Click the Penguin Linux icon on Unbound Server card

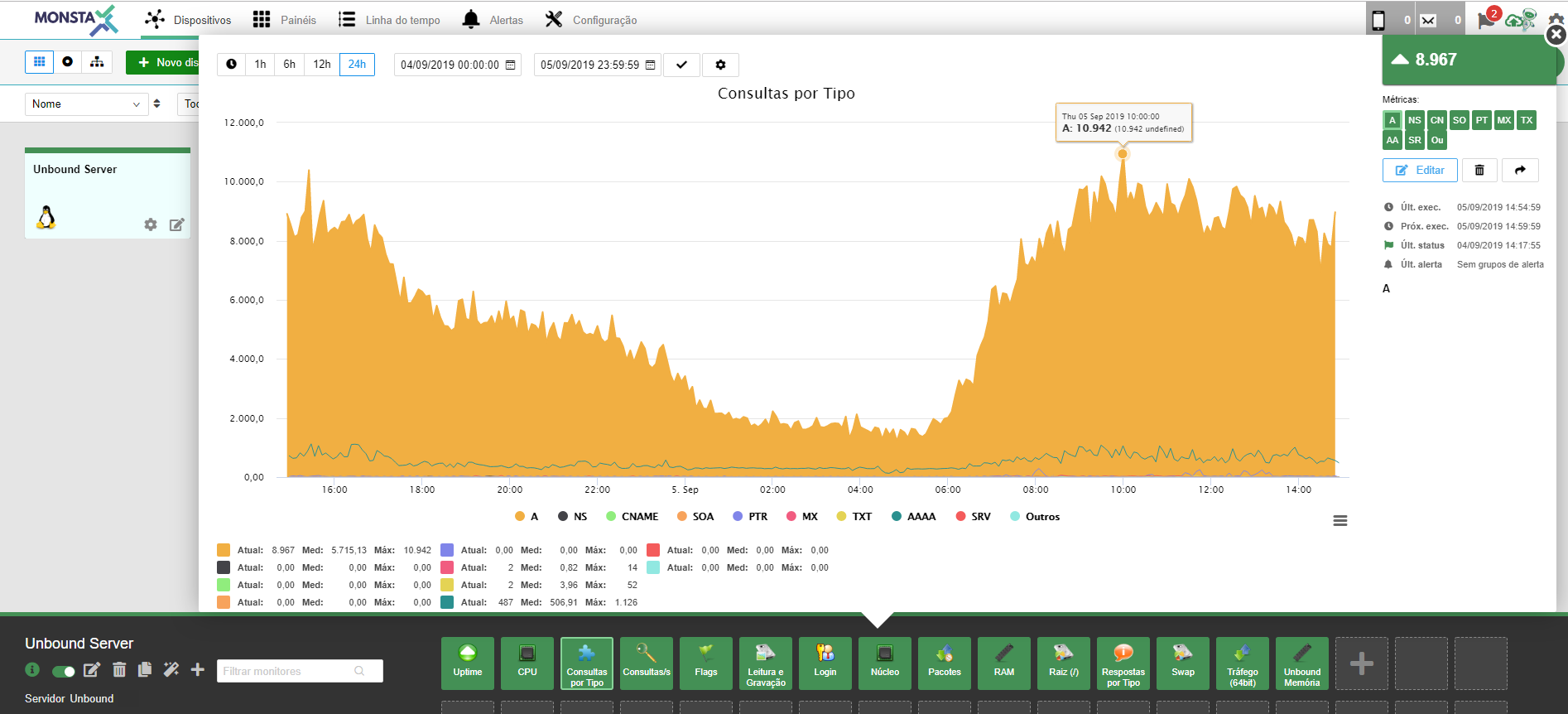pyautogui.click(x=46, y=217)
